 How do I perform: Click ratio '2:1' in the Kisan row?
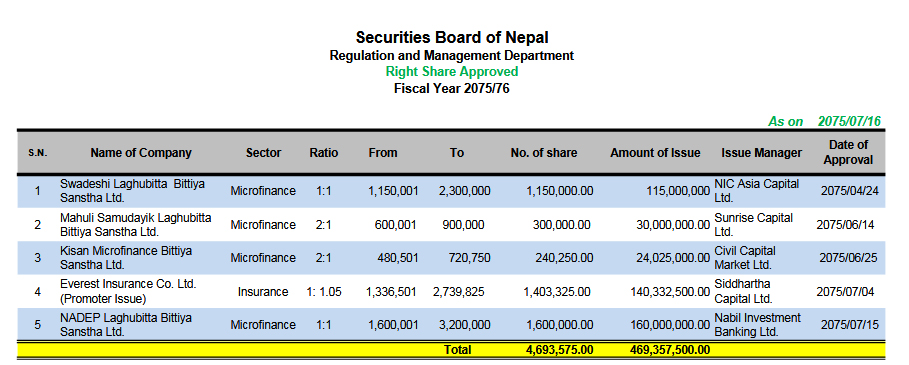click(x=323, y=258)
